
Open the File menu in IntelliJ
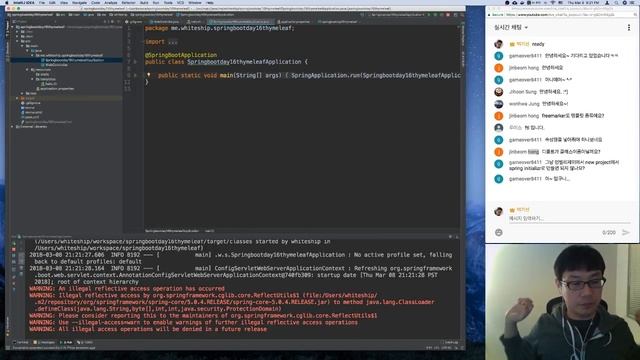point(42,3)
